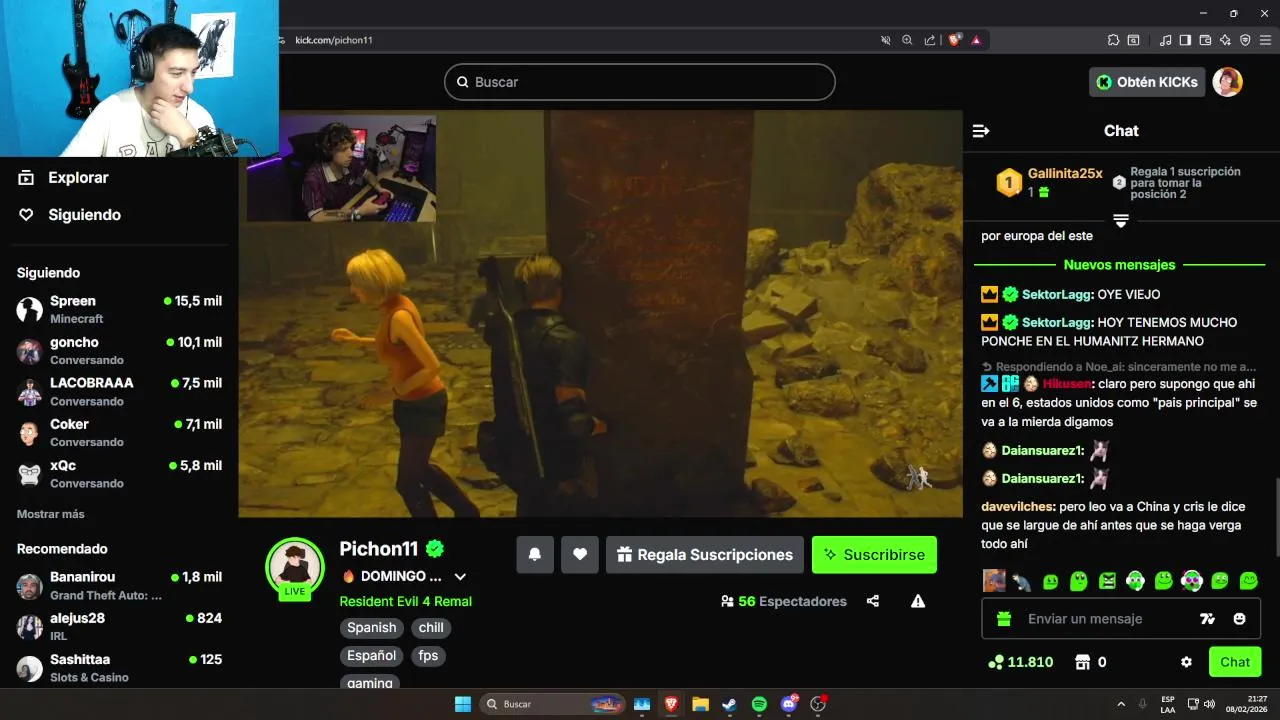Click the heart follow button under the stream

coord(580,555)
